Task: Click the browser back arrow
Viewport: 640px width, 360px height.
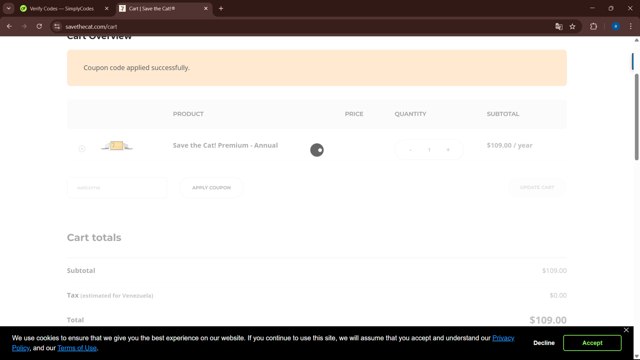Action: click(x=9, y=27)
